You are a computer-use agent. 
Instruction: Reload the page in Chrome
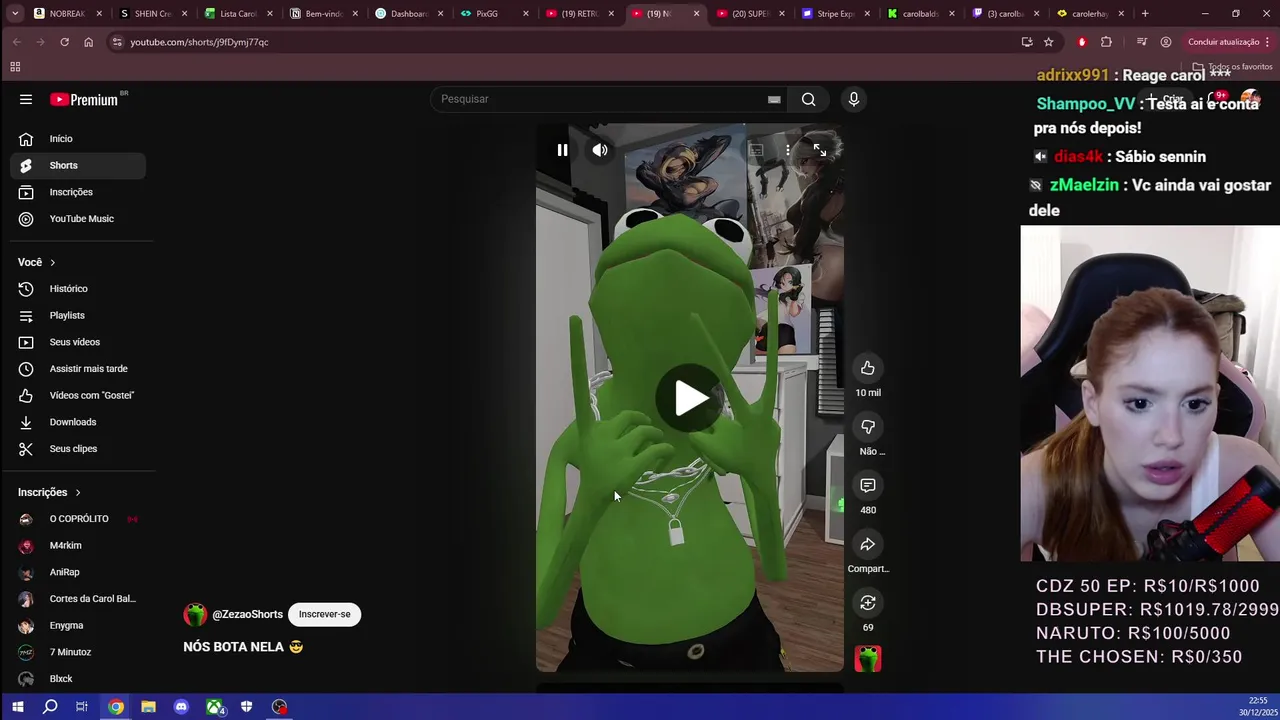64,42
